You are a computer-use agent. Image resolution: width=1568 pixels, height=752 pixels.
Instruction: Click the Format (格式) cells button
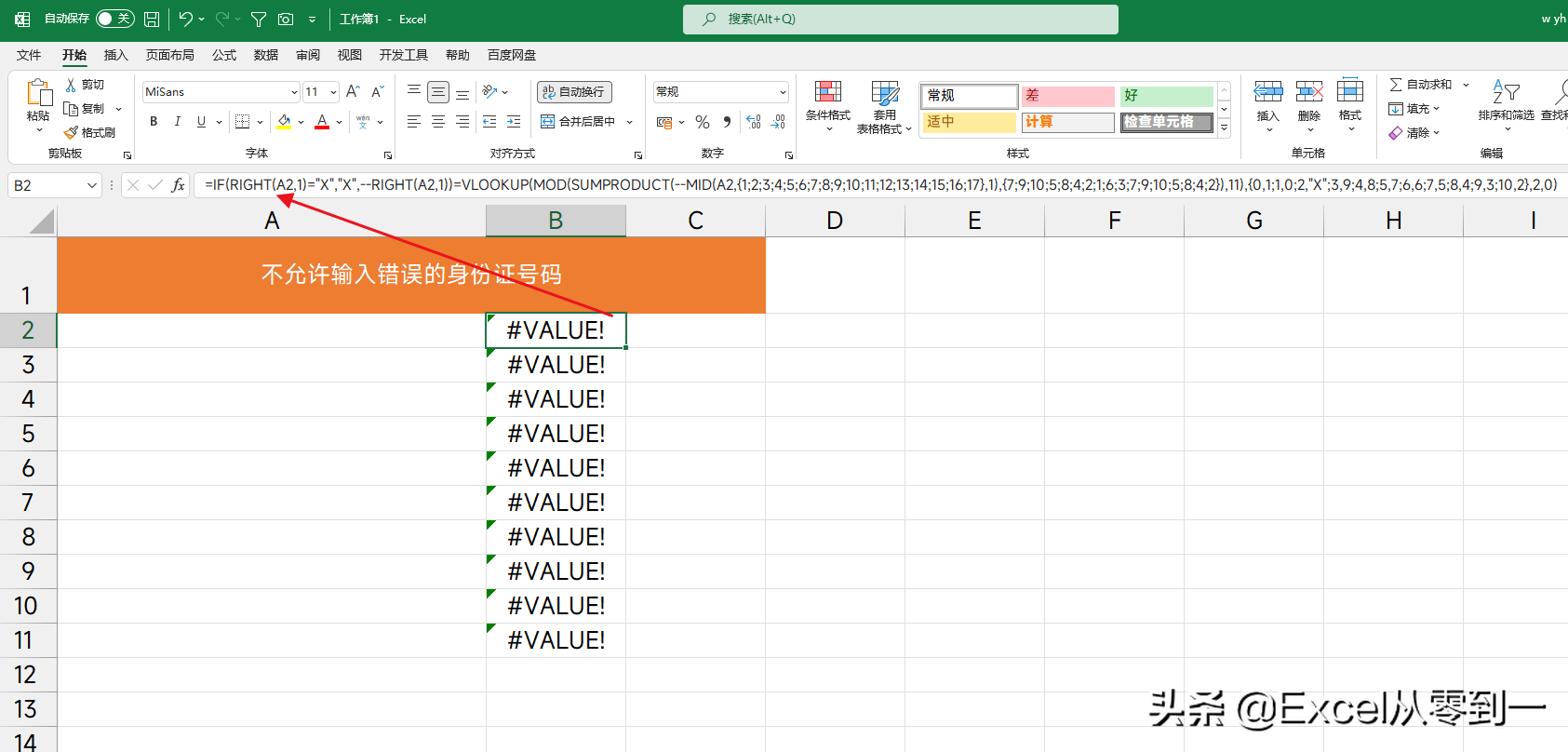(1350, 105)
